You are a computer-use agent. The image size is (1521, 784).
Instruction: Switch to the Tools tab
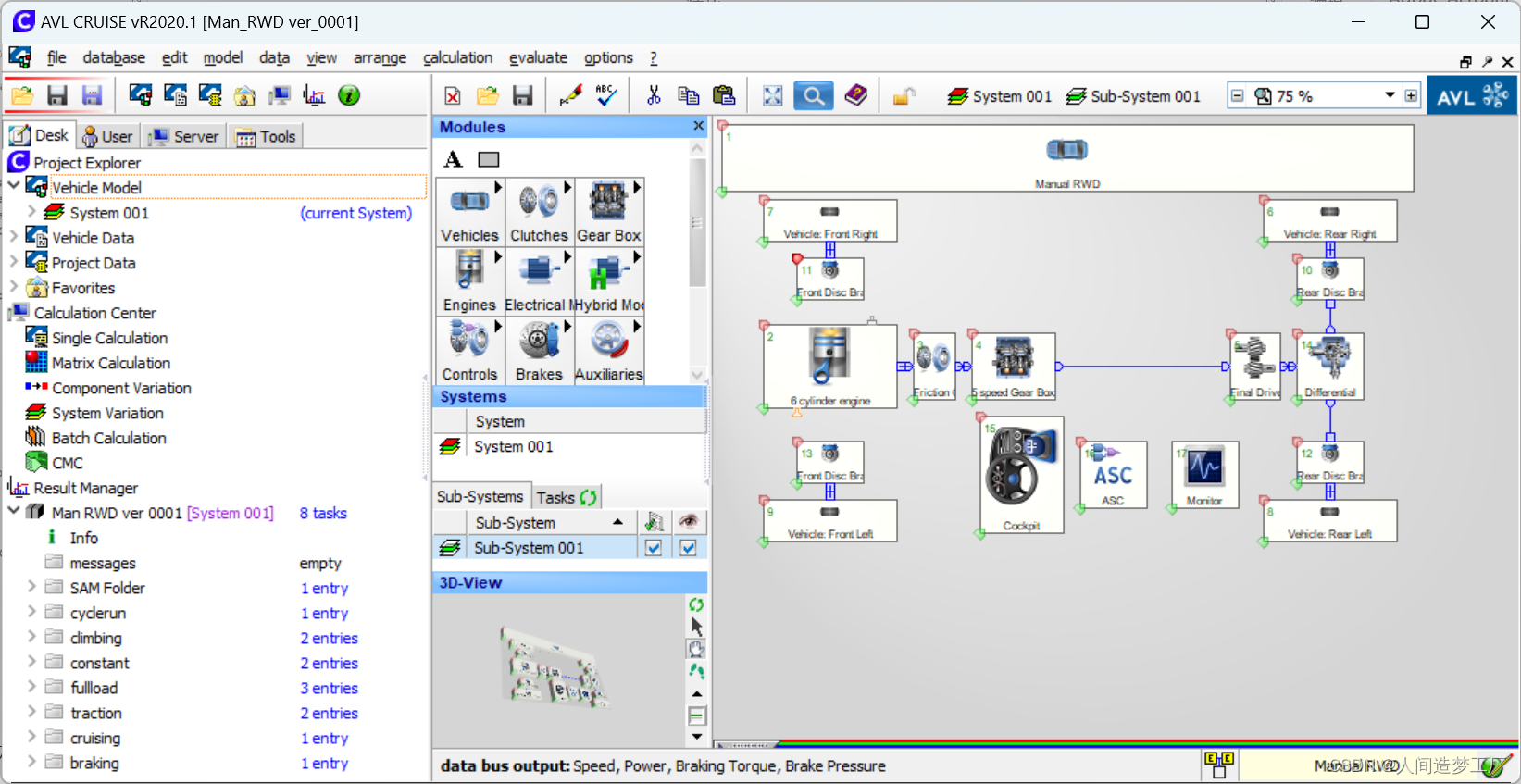tap(266, 136)
